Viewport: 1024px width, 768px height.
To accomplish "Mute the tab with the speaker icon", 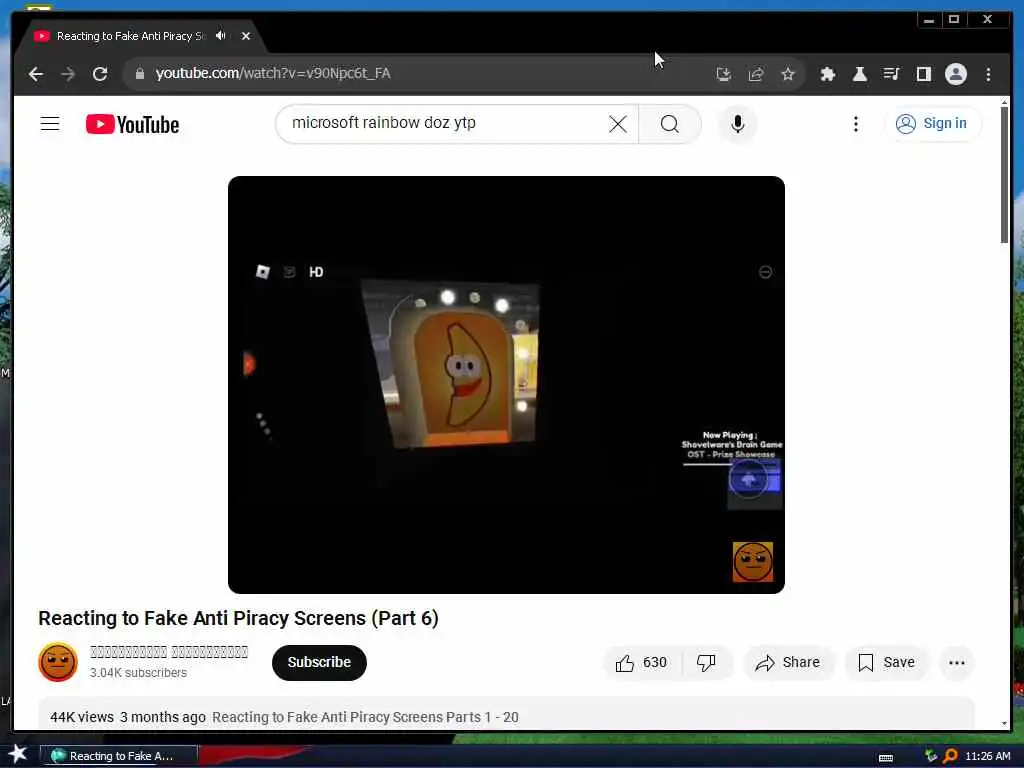I will click(221, 36).
